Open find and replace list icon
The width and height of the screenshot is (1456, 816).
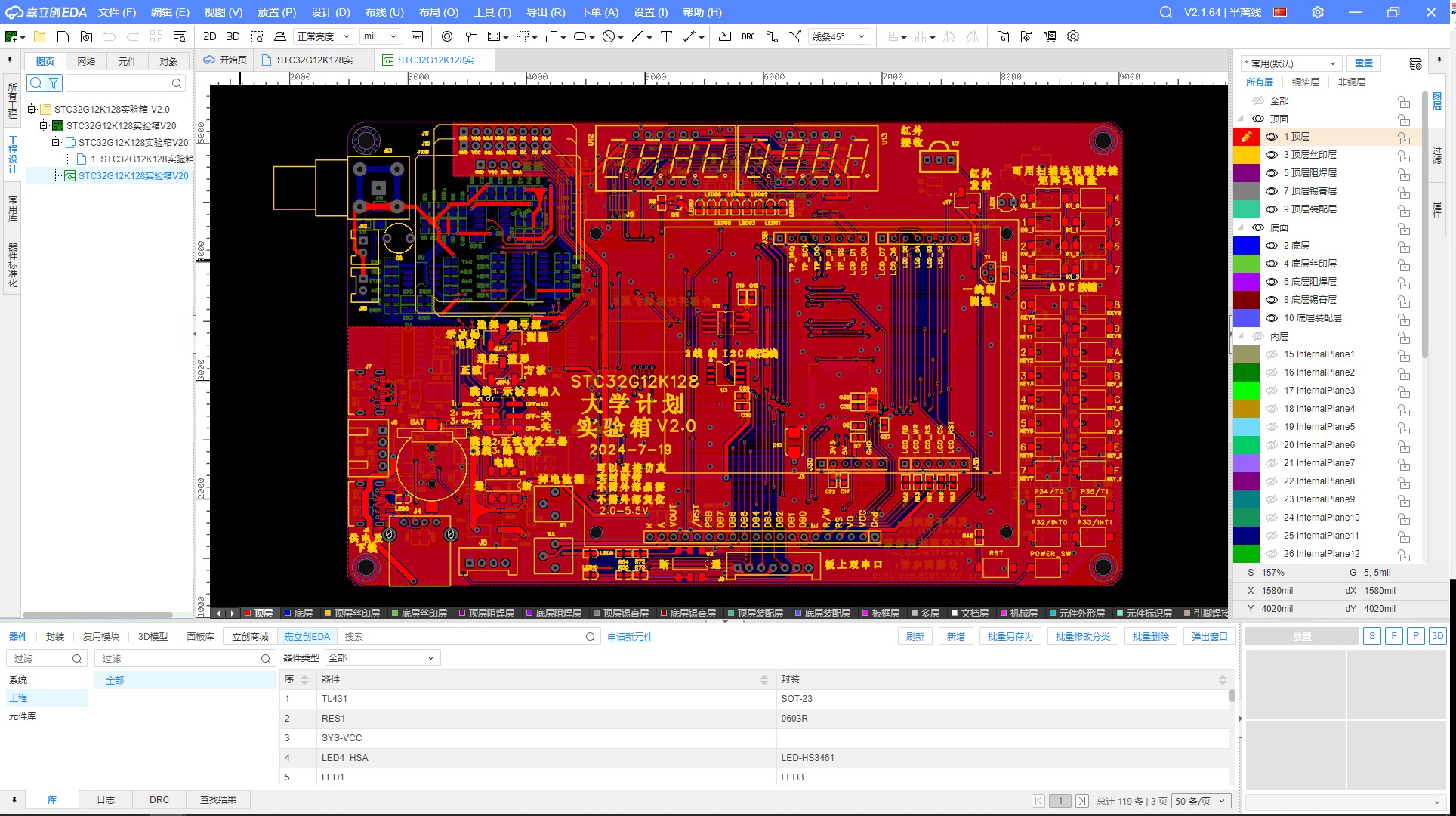tap(180, 36)
